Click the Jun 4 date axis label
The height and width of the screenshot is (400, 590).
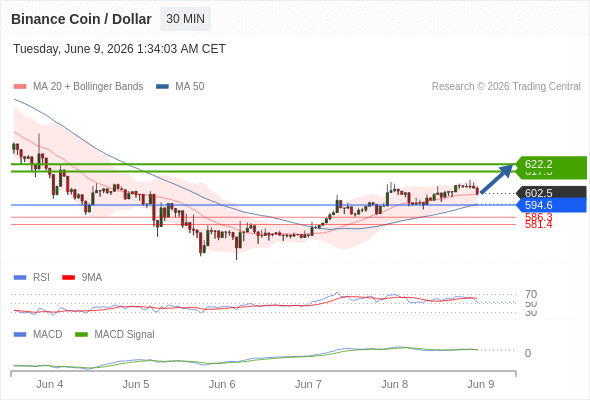50,385
